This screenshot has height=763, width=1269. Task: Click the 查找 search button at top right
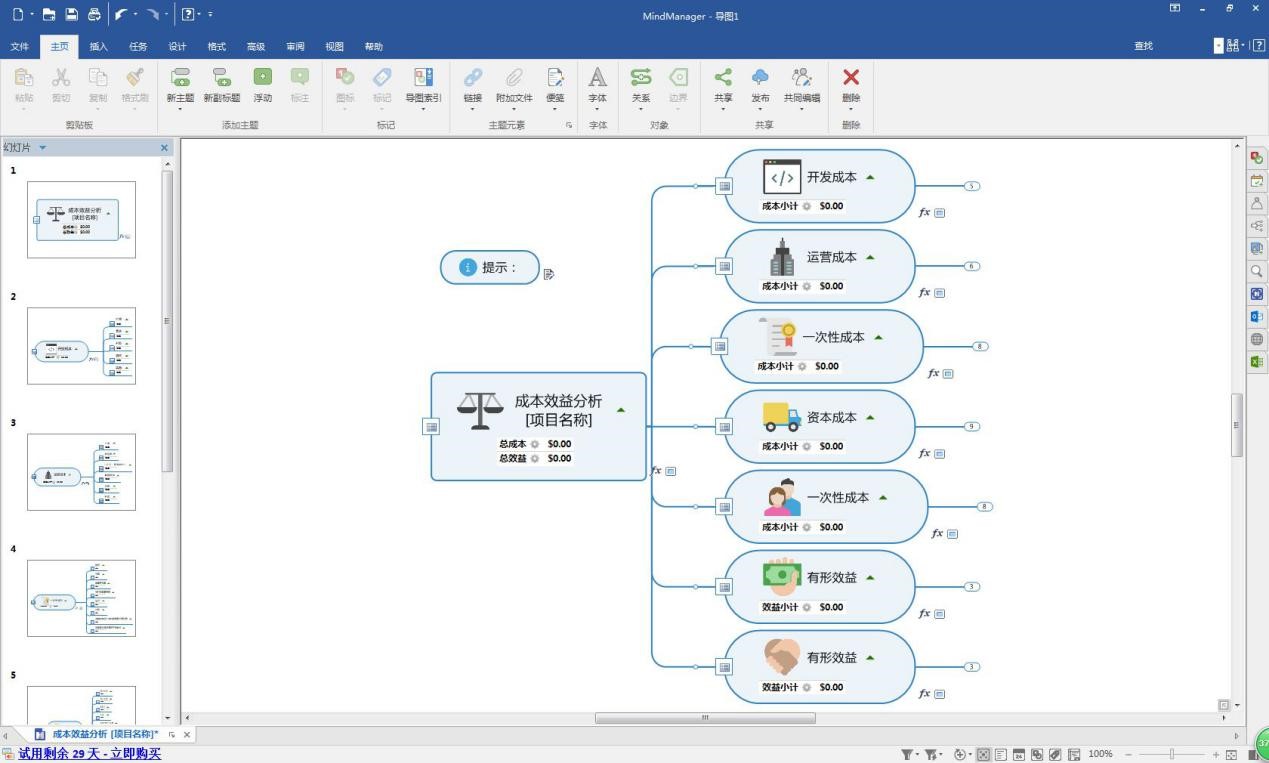tap(1143, 46)
